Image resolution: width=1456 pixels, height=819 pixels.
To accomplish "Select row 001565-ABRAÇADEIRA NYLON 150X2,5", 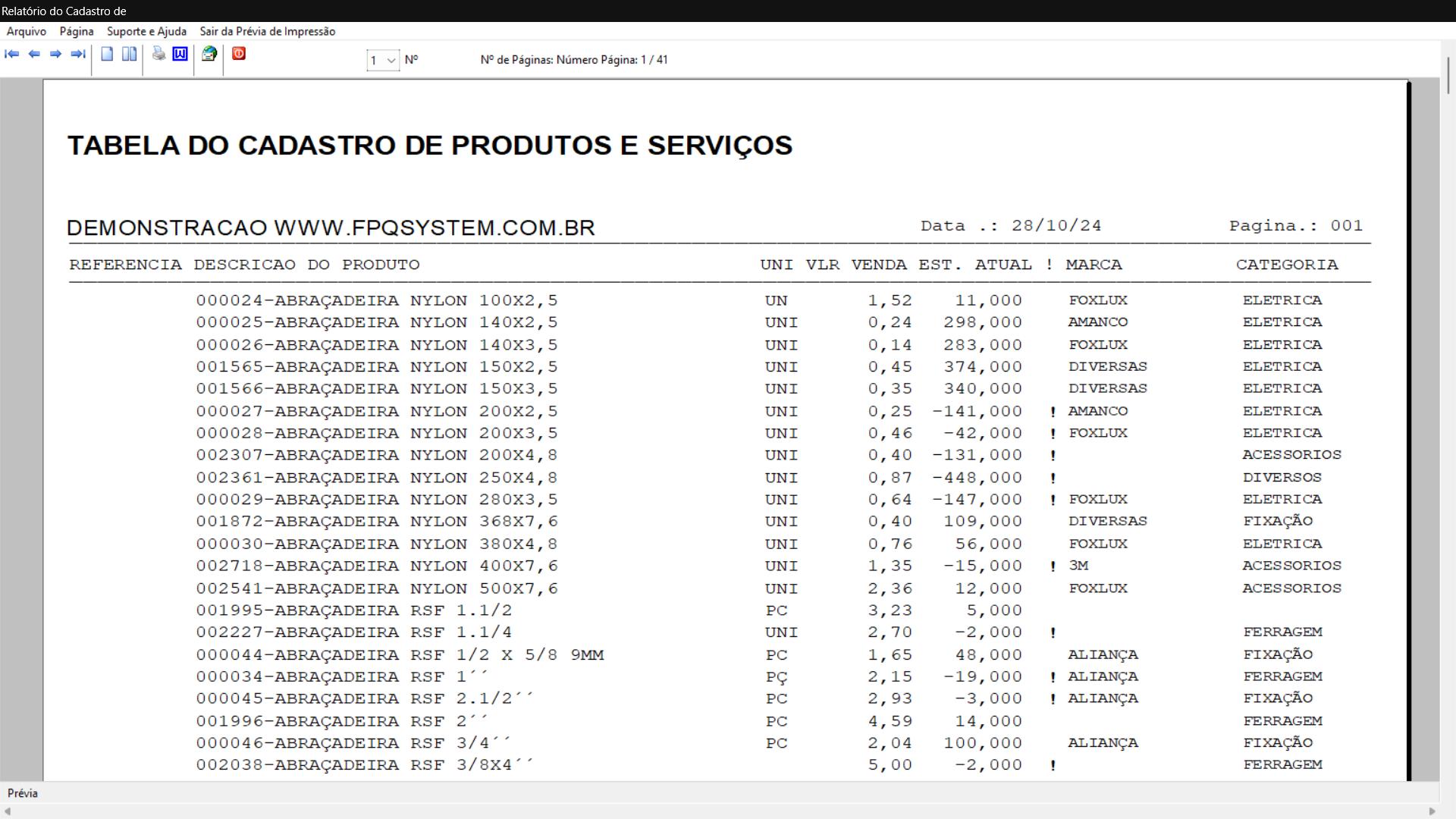I will [759, 367].
